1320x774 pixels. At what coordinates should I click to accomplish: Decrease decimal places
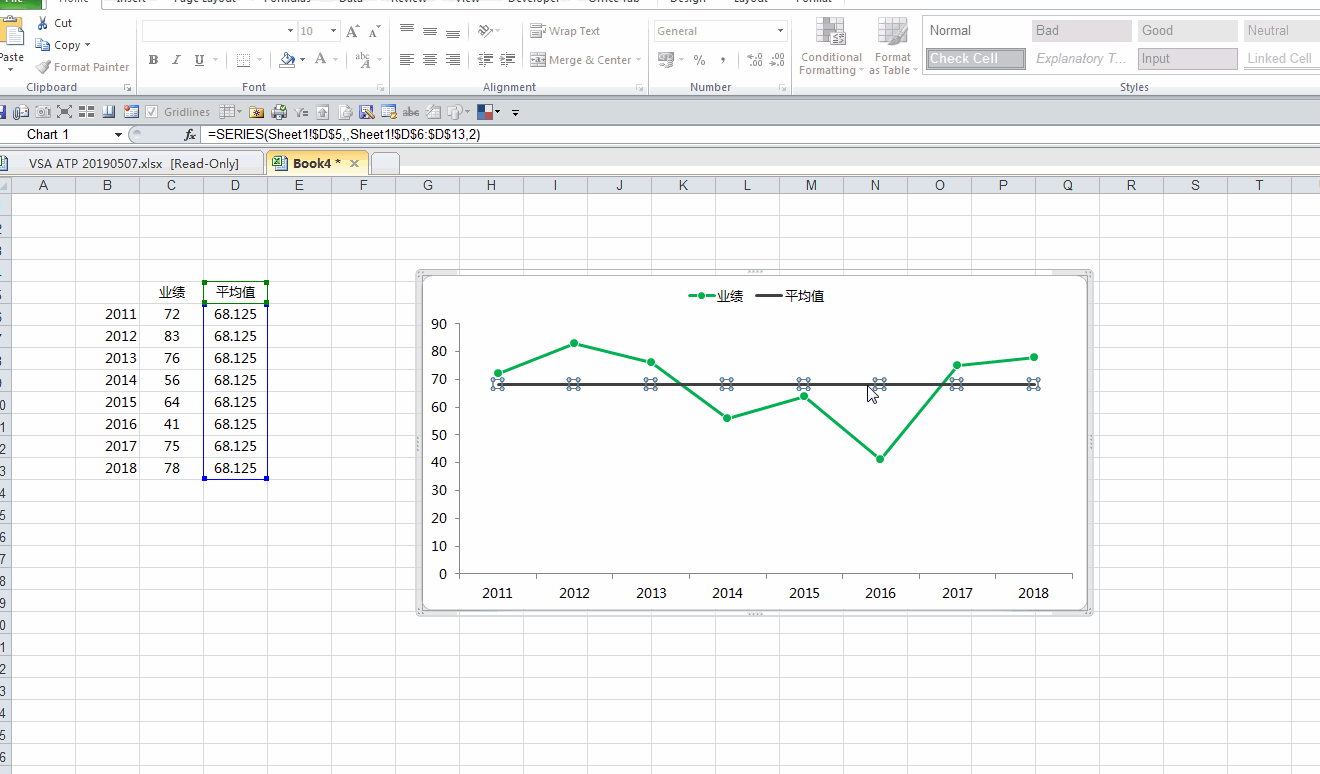[778, 60]
